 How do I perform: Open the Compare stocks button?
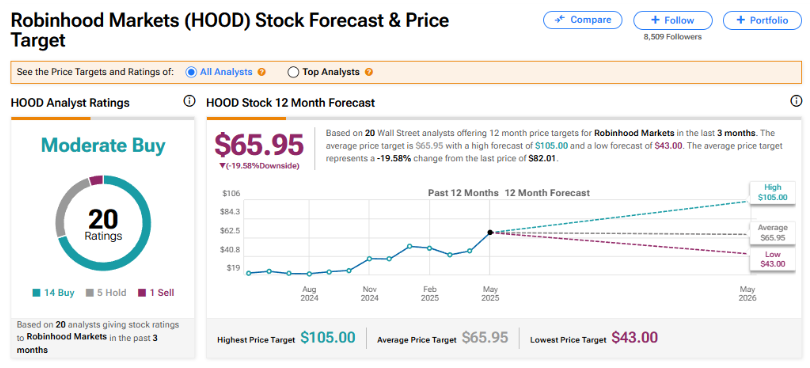point(582,20)
